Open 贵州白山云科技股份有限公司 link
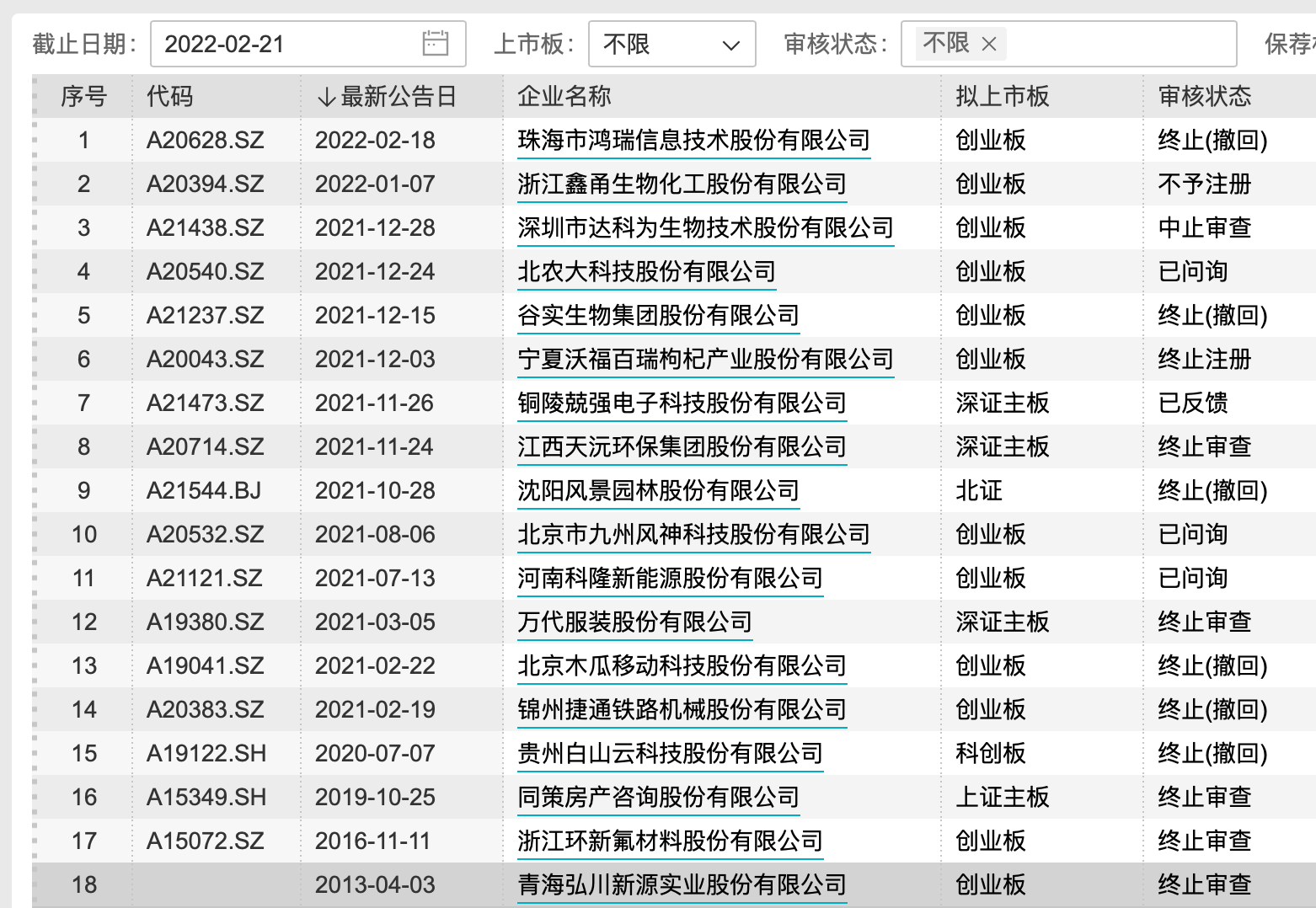 670,753
